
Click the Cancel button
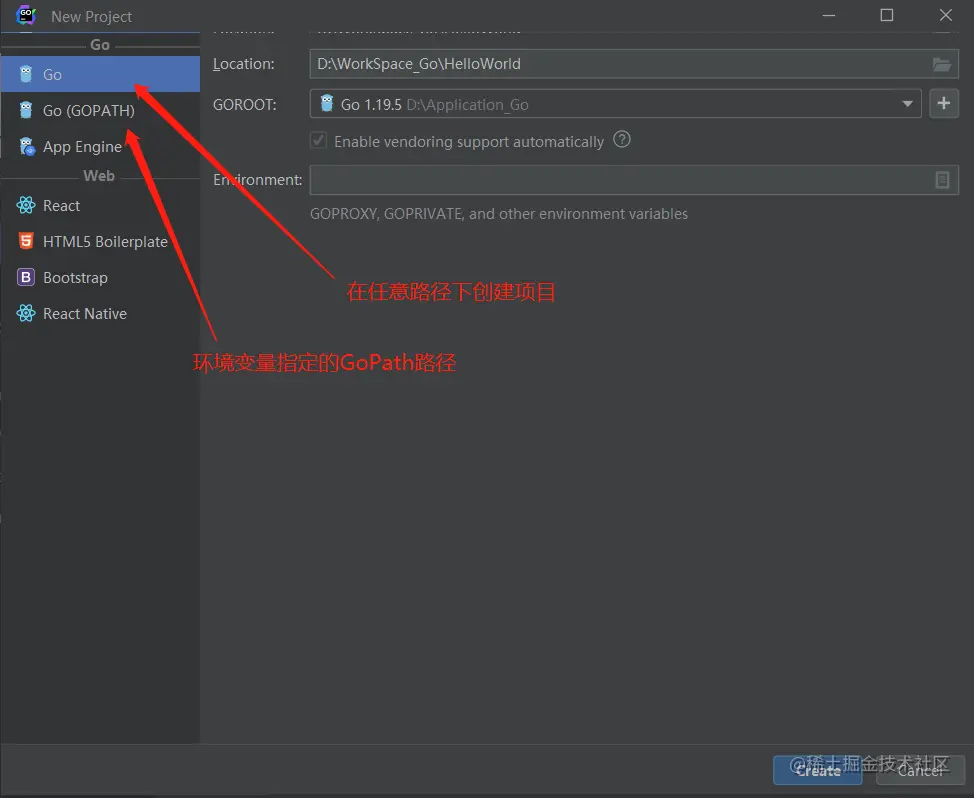(x=920, y=771)
